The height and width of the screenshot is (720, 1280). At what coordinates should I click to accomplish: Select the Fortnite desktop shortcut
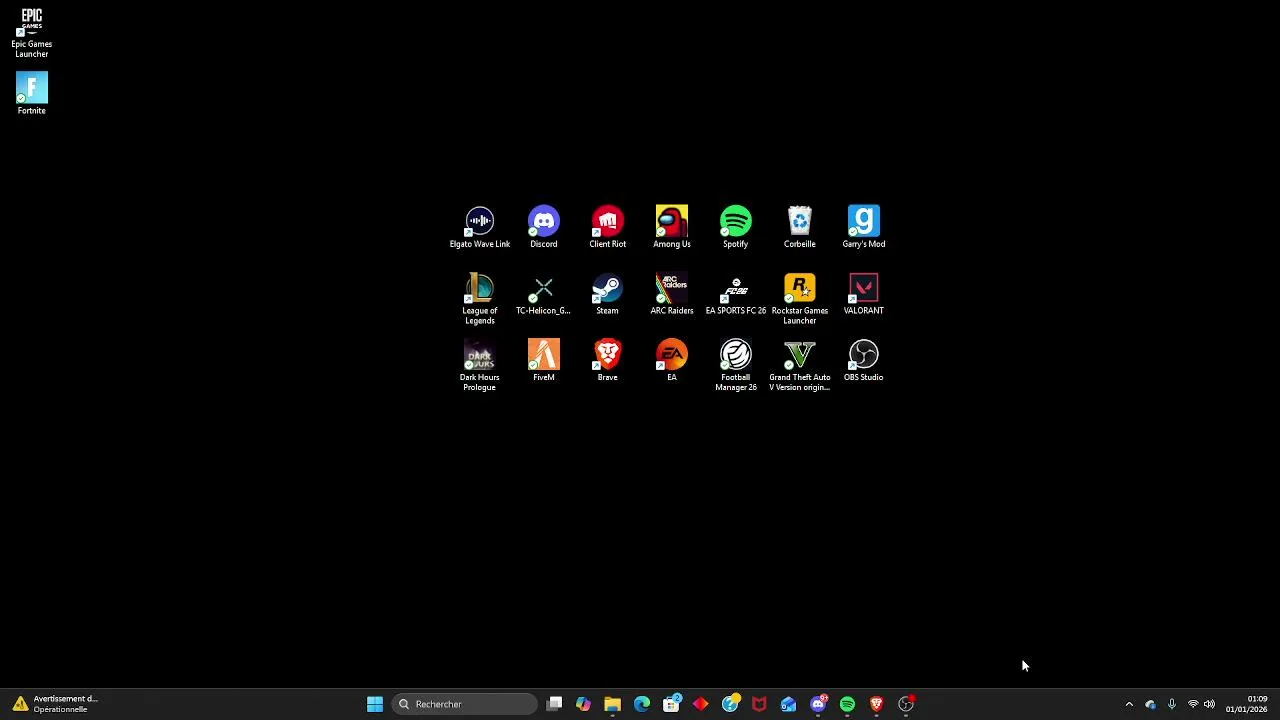[x=31, y=94]
